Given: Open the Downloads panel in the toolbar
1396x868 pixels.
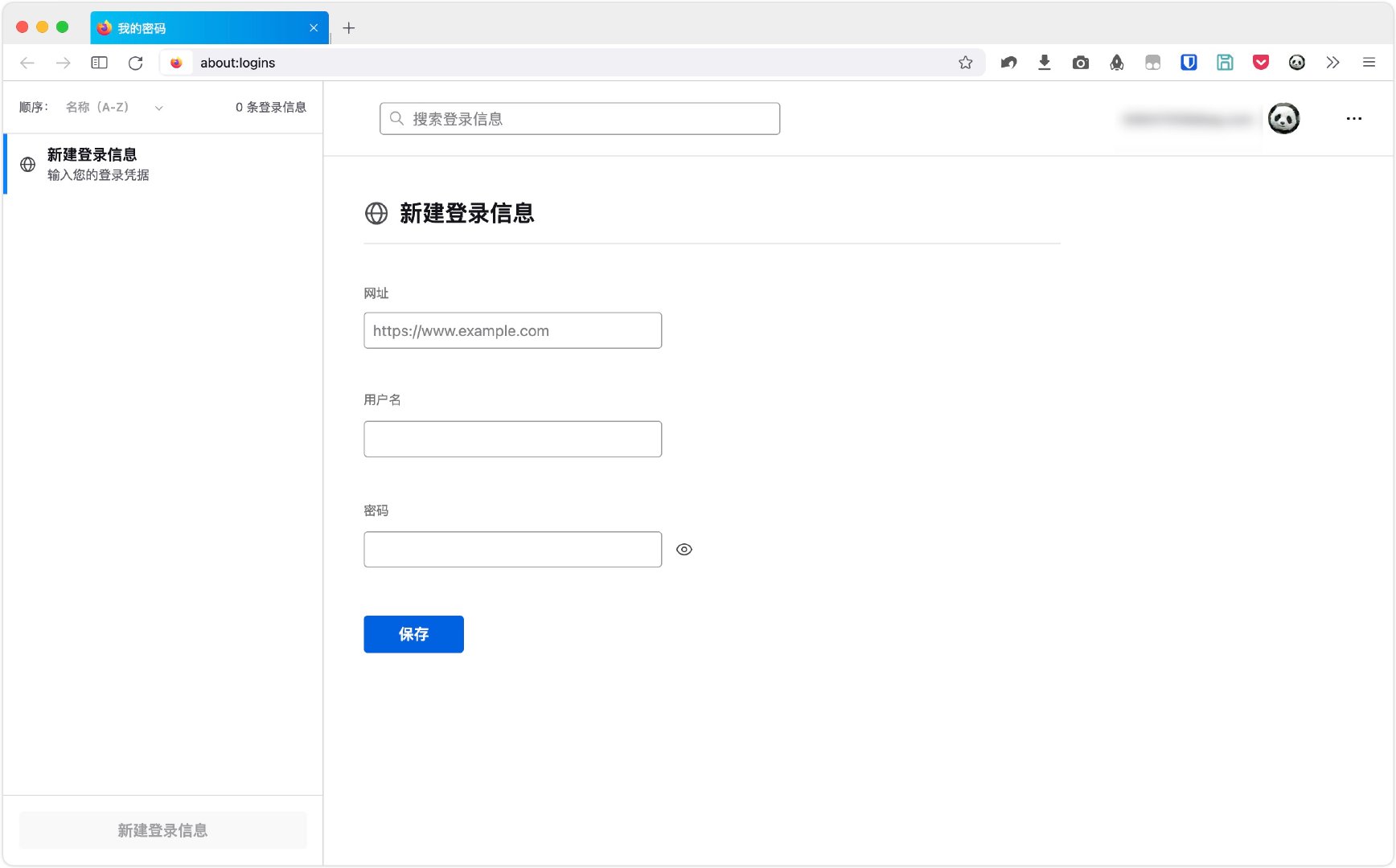Looking at the screenshot, I should tap(1045, 63).
